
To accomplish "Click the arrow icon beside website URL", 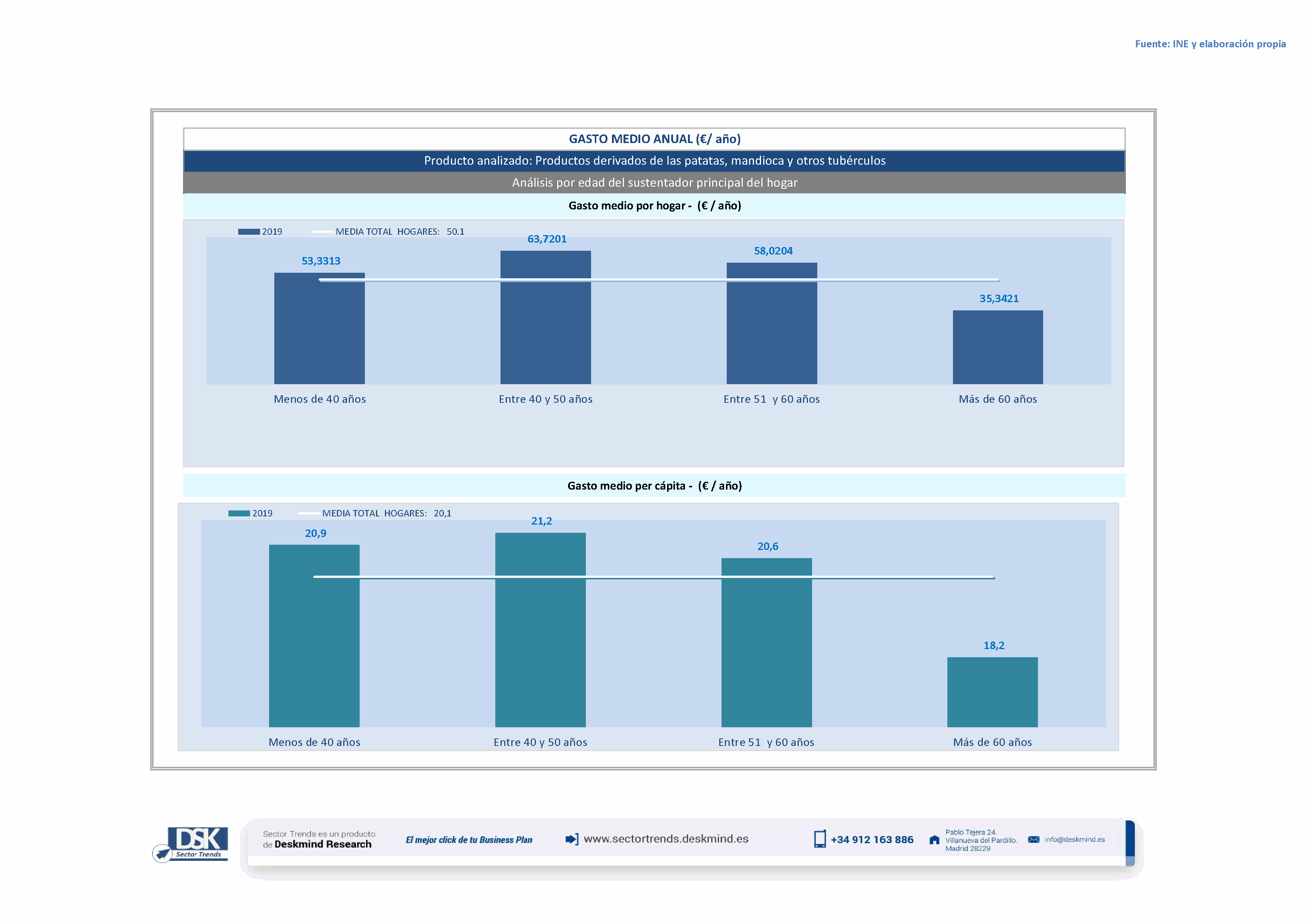I will click(x=572, y=839).
